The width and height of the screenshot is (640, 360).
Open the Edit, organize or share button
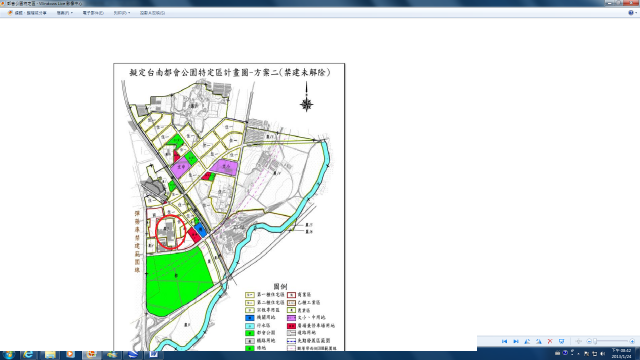click(27, 13)
